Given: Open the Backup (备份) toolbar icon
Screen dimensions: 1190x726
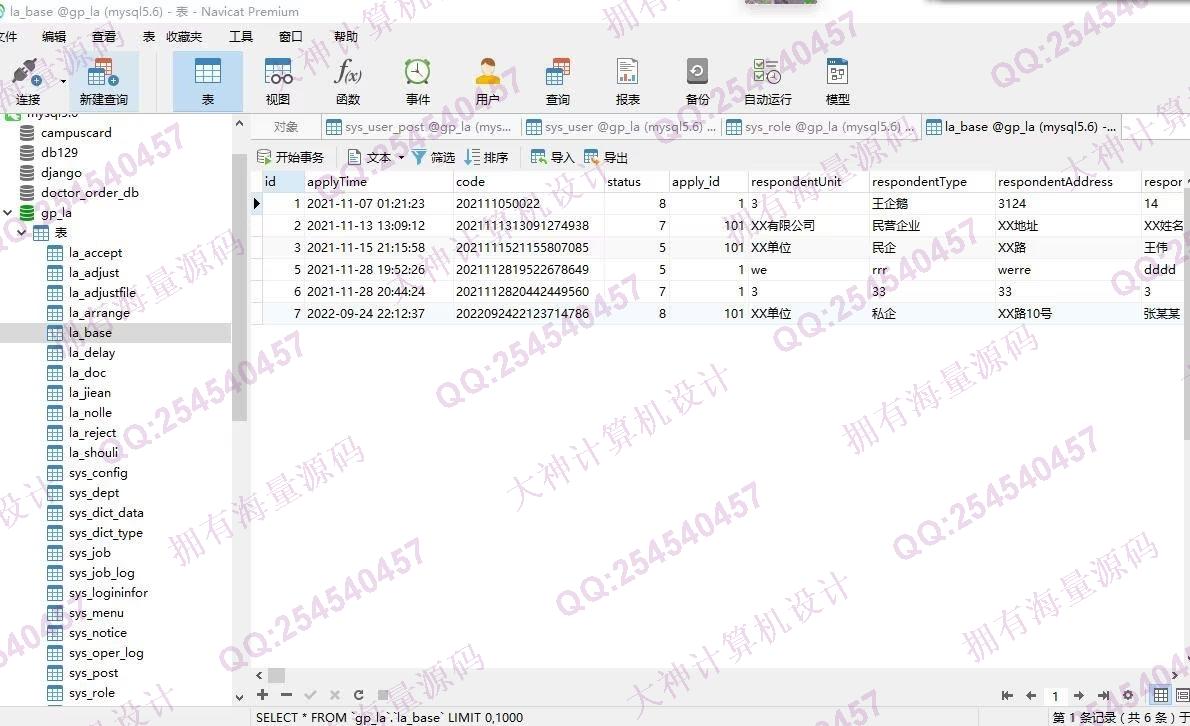Looking at the screenshot, I should 697,81.
